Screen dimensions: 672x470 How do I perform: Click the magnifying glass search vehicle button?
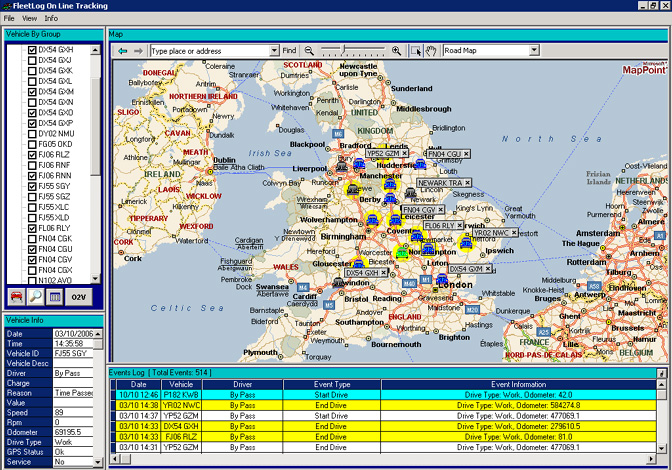pos(36,297)
